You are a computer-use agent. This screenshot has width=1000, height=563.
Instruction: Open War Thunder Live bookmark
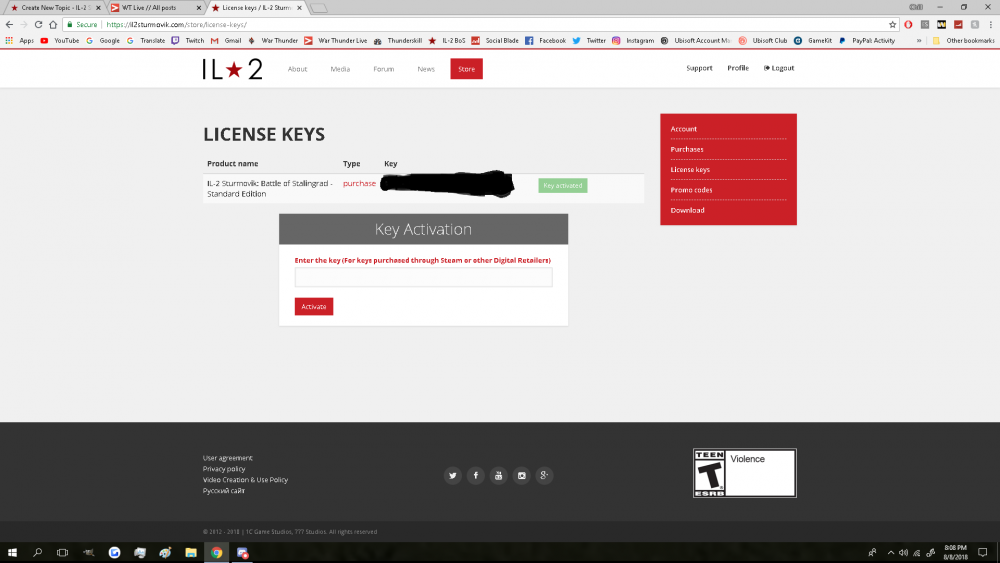click(x=335, y=40)
